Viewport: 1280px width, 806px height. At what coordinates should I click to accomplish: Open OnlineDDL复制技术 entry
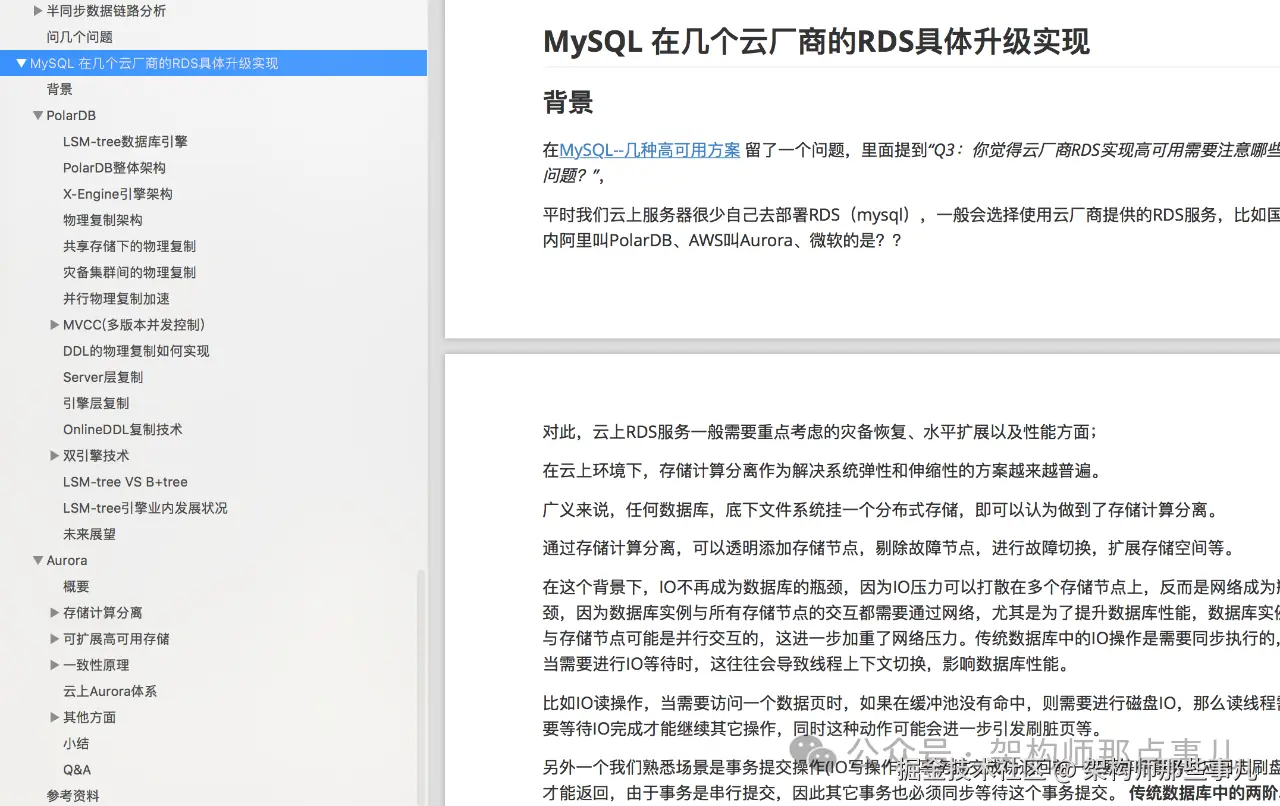[x=122, y=429]
